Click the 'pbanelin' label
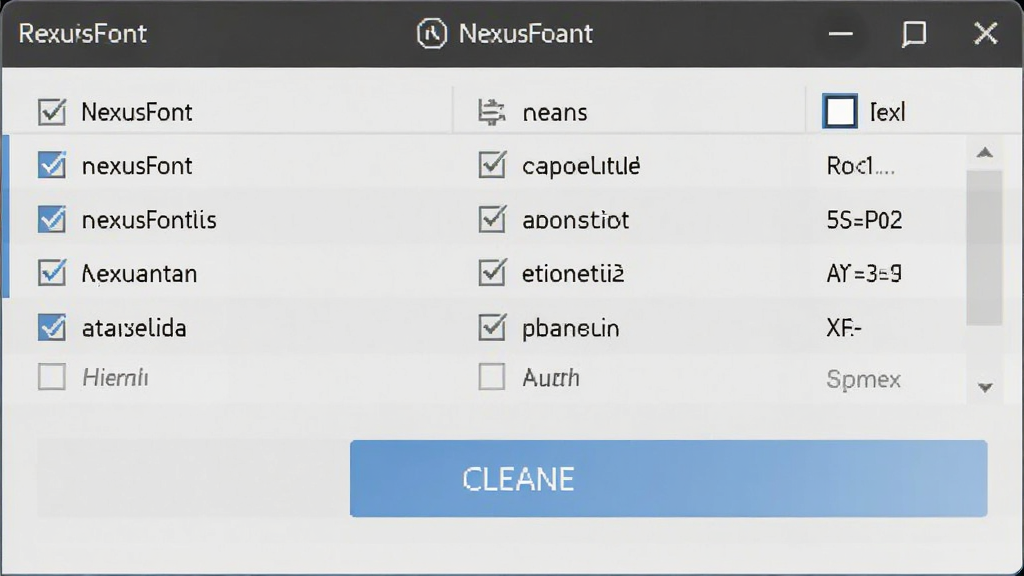The image size is (1024, 576). (x=571, y=328)
